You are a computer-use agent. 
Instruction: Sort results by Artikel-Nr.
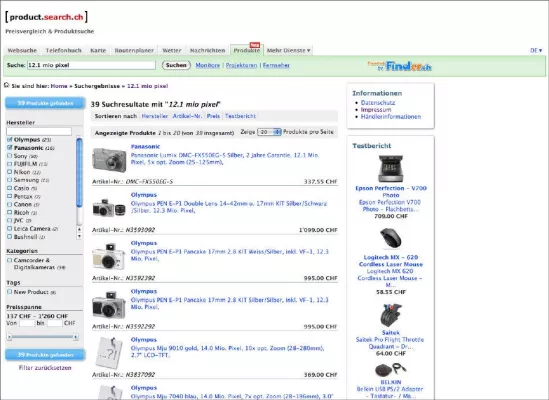click(187, 116)
